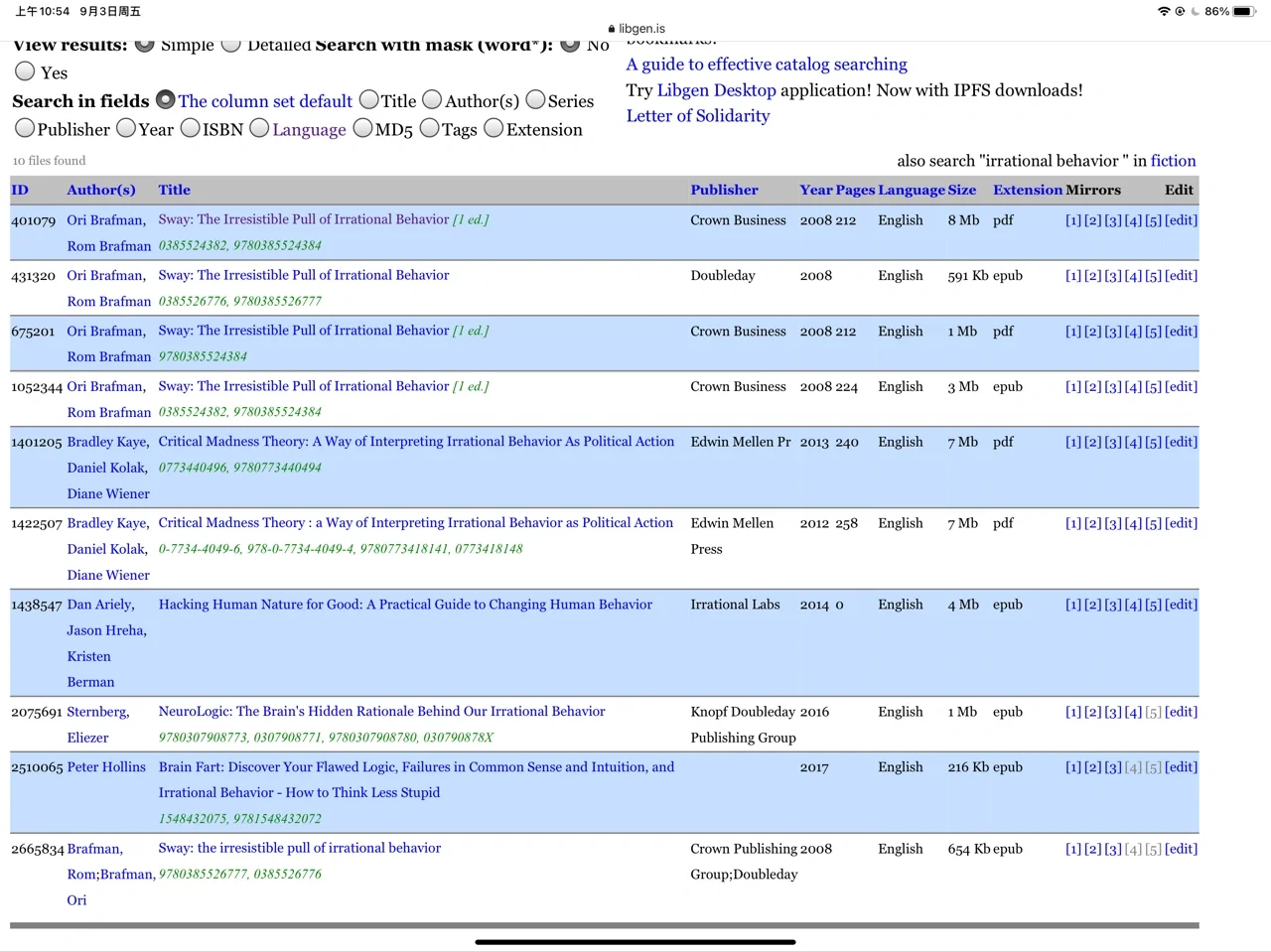The width and height of the screenshot is (1271, 952).
Task: Open Sway title in row 675201
Action: pyautogui.click(x=304, y=331)
